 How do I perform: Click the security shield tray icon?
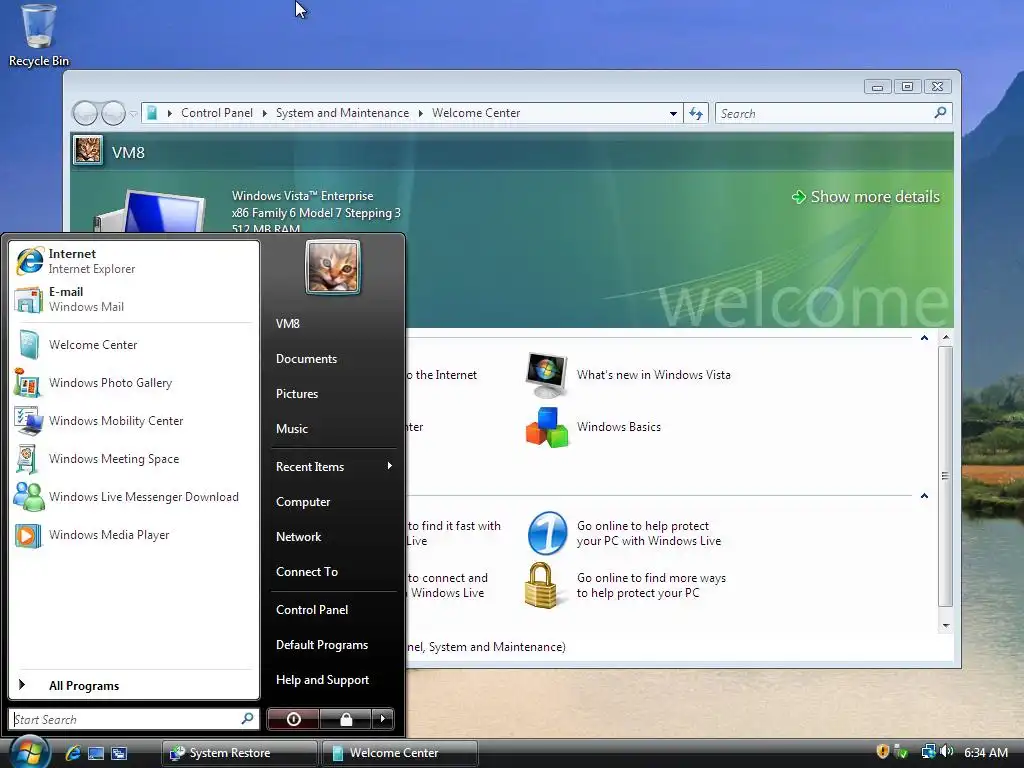pos(882,752)
